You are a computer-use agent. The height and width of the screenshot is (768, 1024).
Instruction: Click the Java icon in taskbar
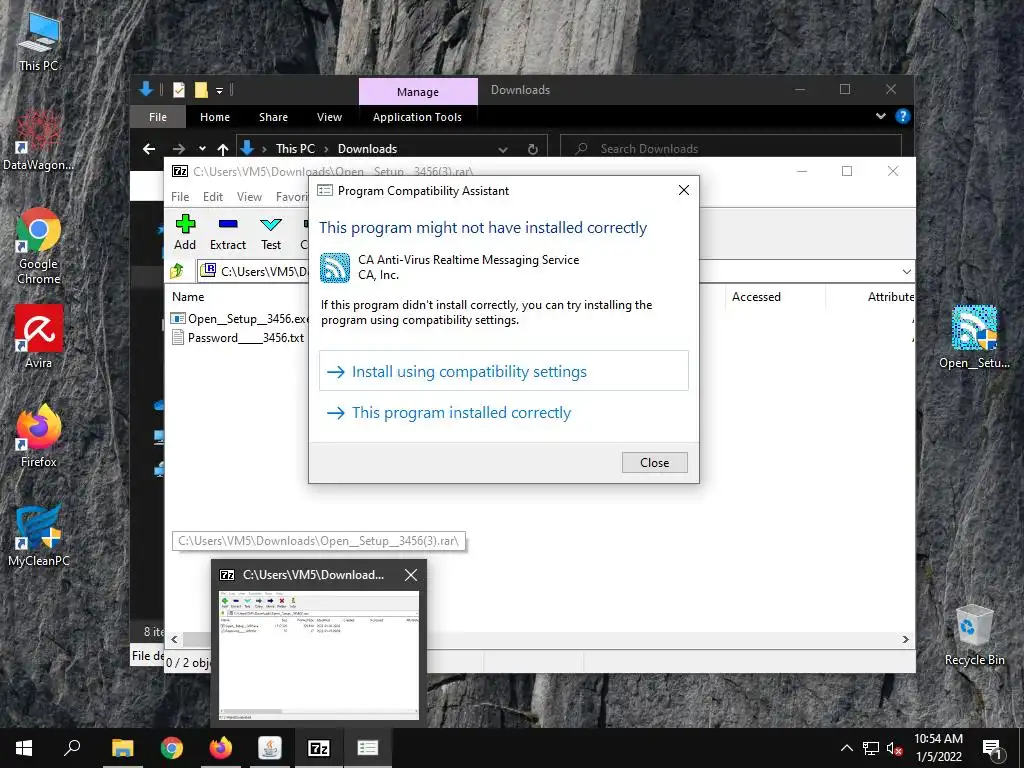[x=270, y=748]
